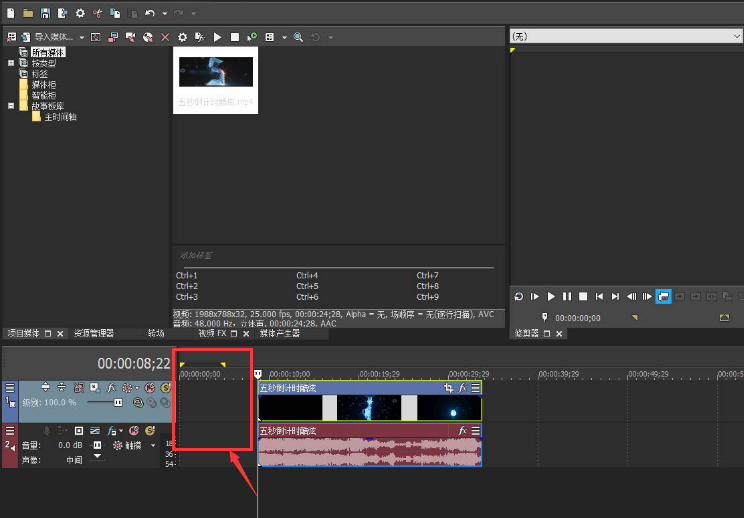Select the 媒体柜 folder
Screen dimensions: 744x518
pyautogui.click(x=44, y=85)
